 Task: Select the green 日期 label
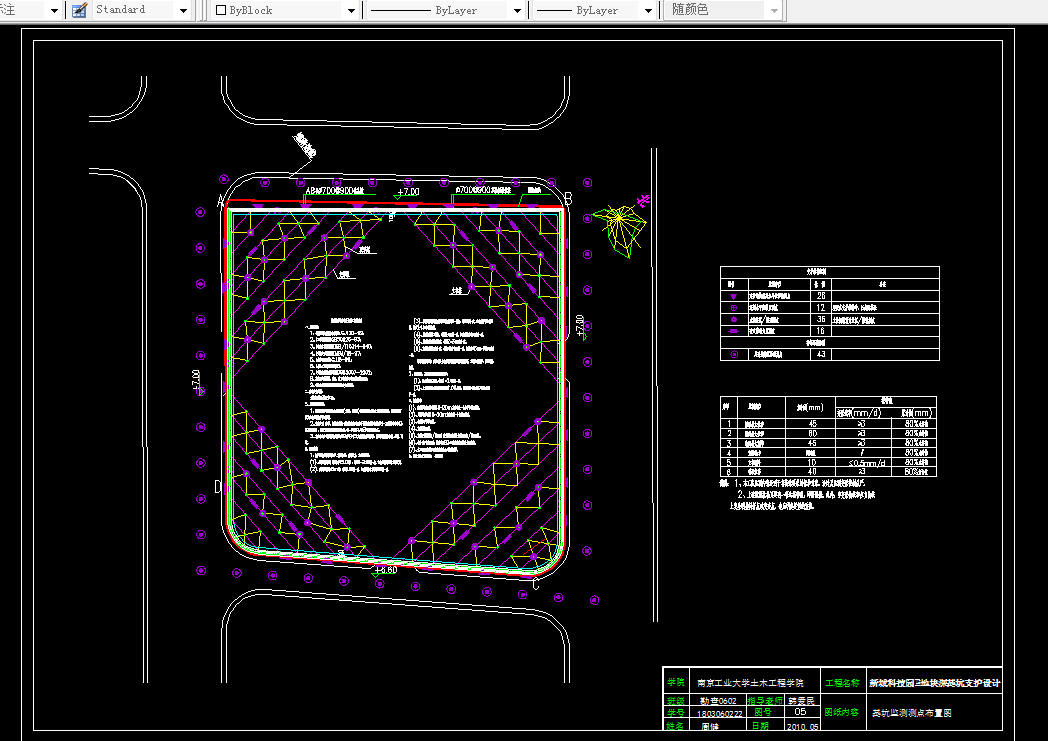[760, 726]
